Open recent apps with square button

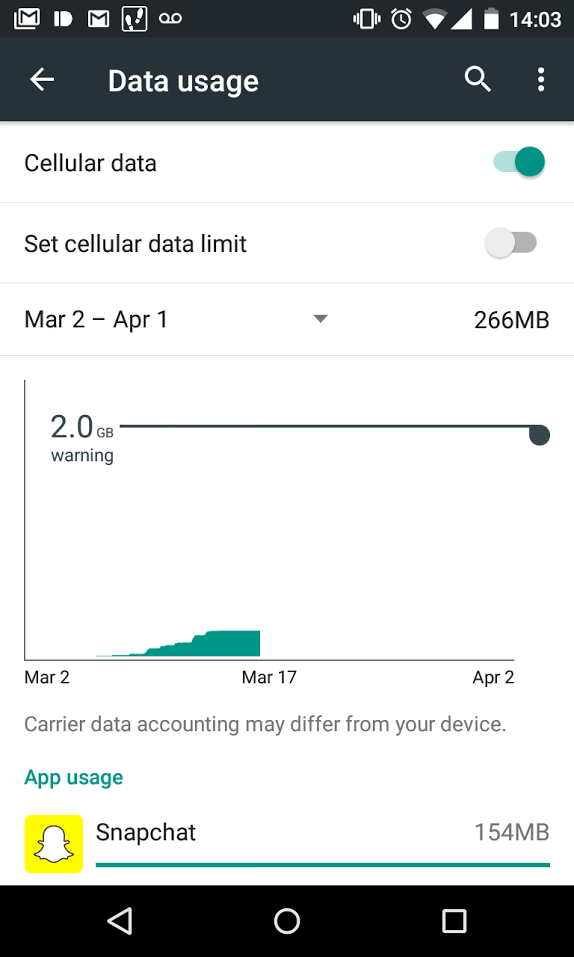[454, 920]
